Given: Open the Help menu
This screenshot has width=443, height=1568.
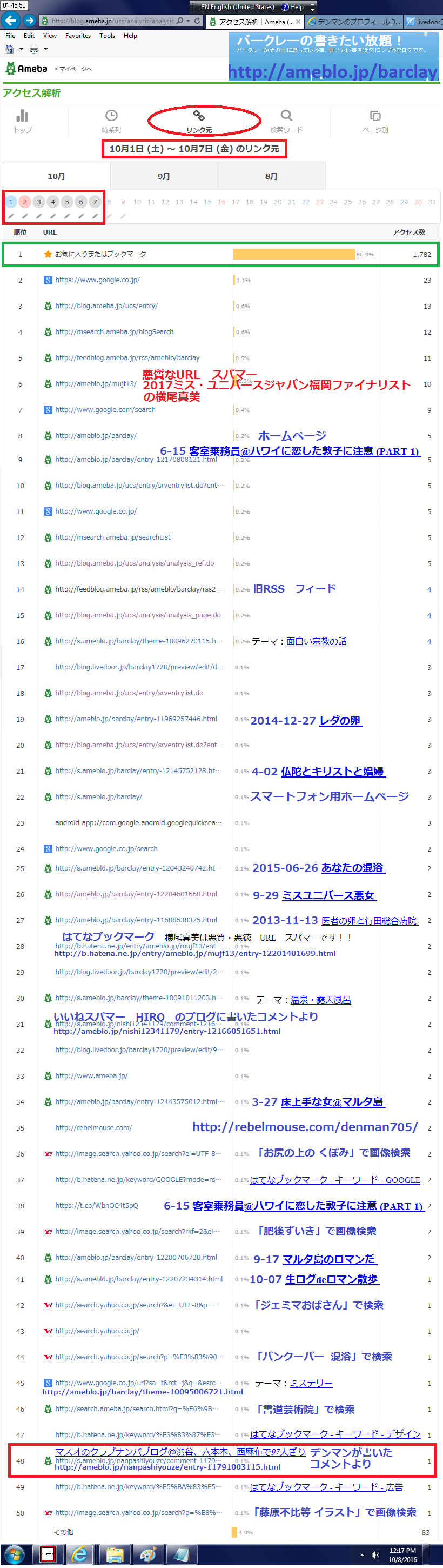Looking at the screenshot, I should [130, 35].
